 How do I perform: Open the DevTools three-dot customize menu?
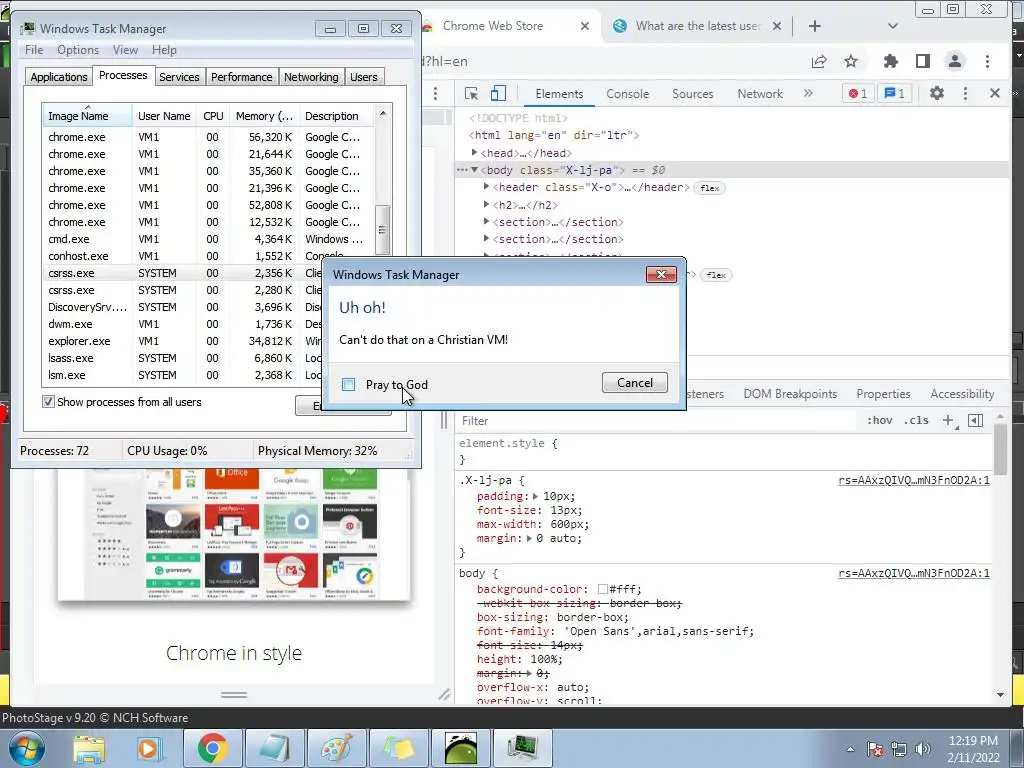pos(965,93)
